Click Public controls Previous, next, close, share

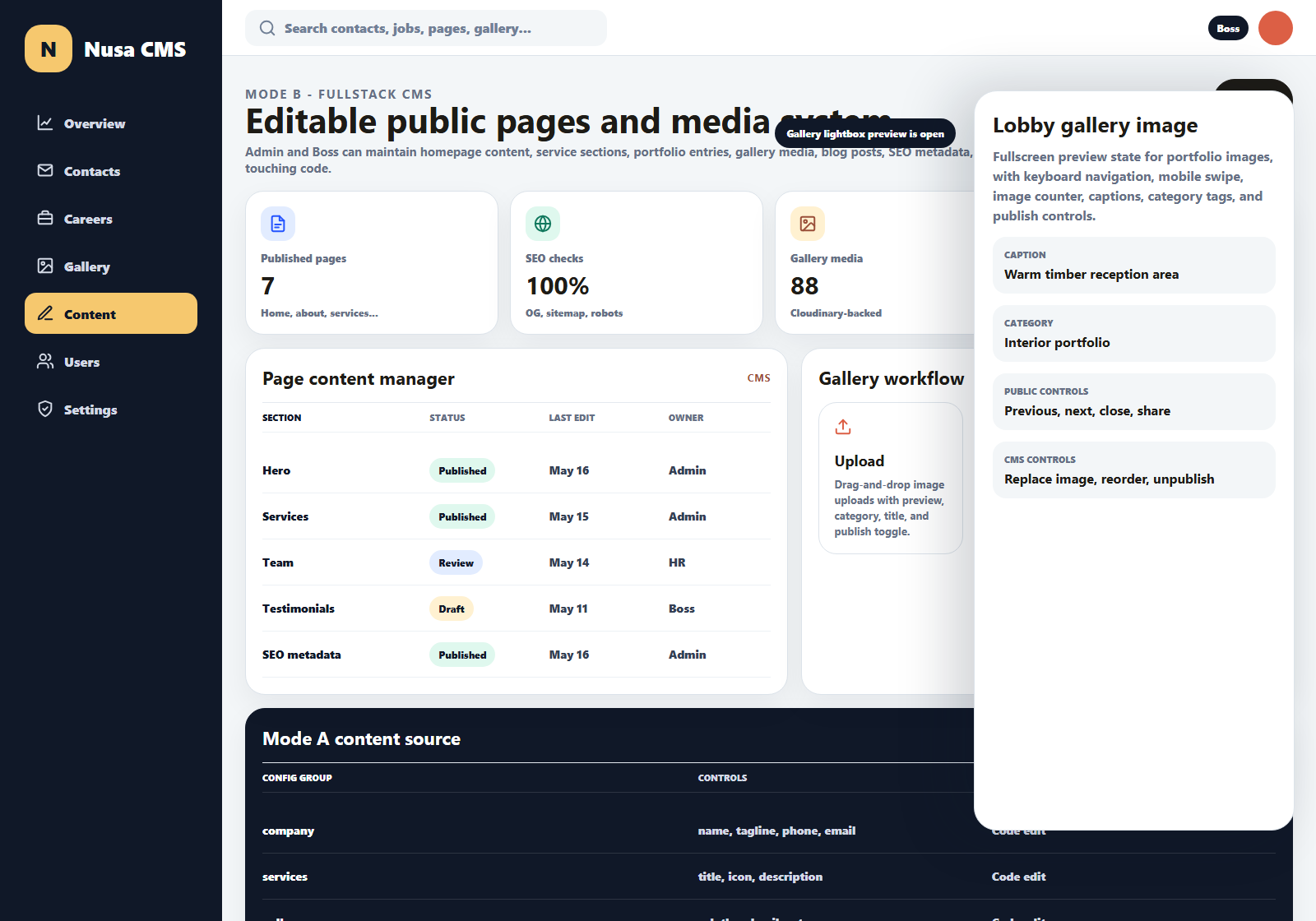coord(1133,401)
